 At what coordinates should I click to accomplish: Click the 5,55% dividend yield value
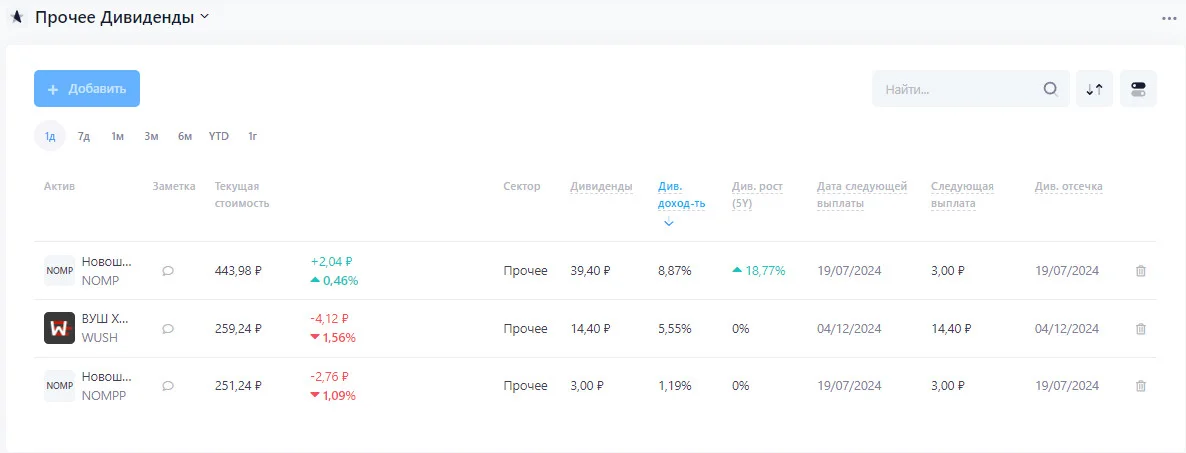[675, 328]
